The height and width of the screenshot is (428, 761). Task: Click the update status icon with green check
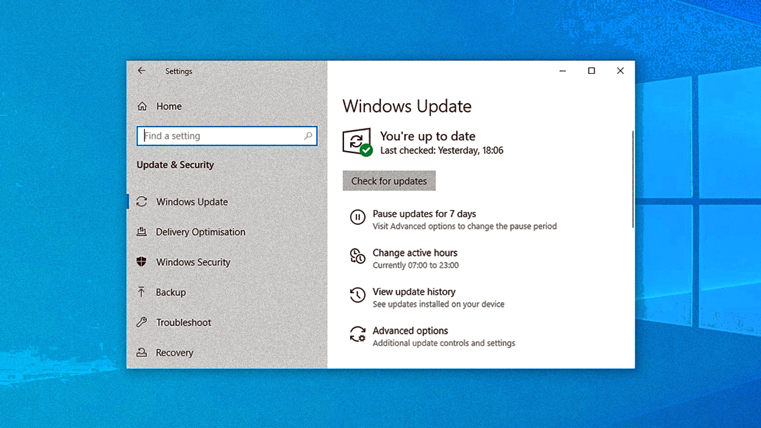click(x=358, y=142)
